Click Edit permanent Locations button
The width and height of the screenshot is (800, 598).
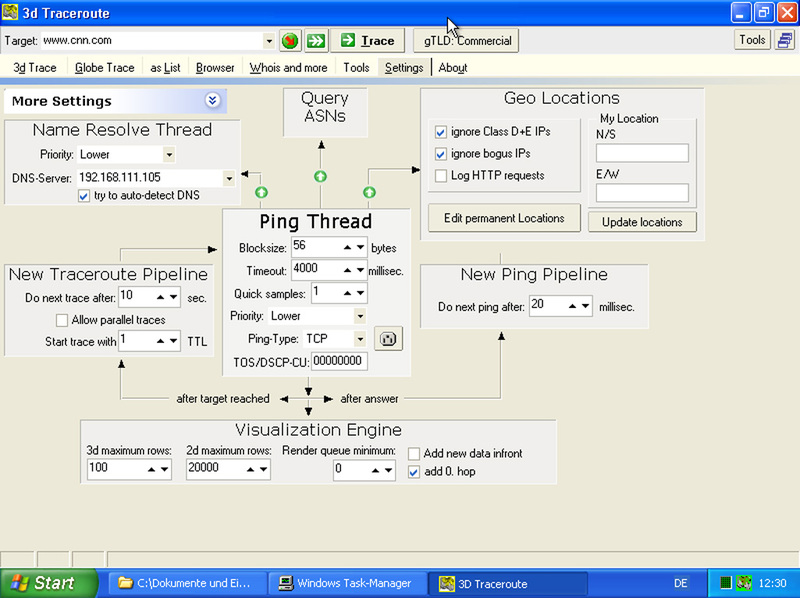[504, 218]
